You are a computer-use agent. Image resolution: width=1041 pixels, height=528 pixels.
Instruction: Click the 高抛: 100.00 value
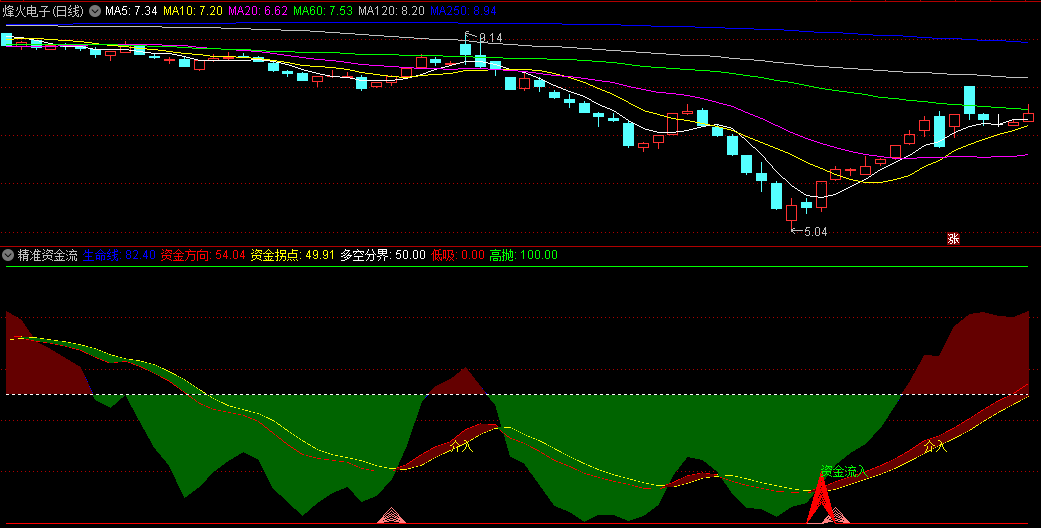(524, 255)
